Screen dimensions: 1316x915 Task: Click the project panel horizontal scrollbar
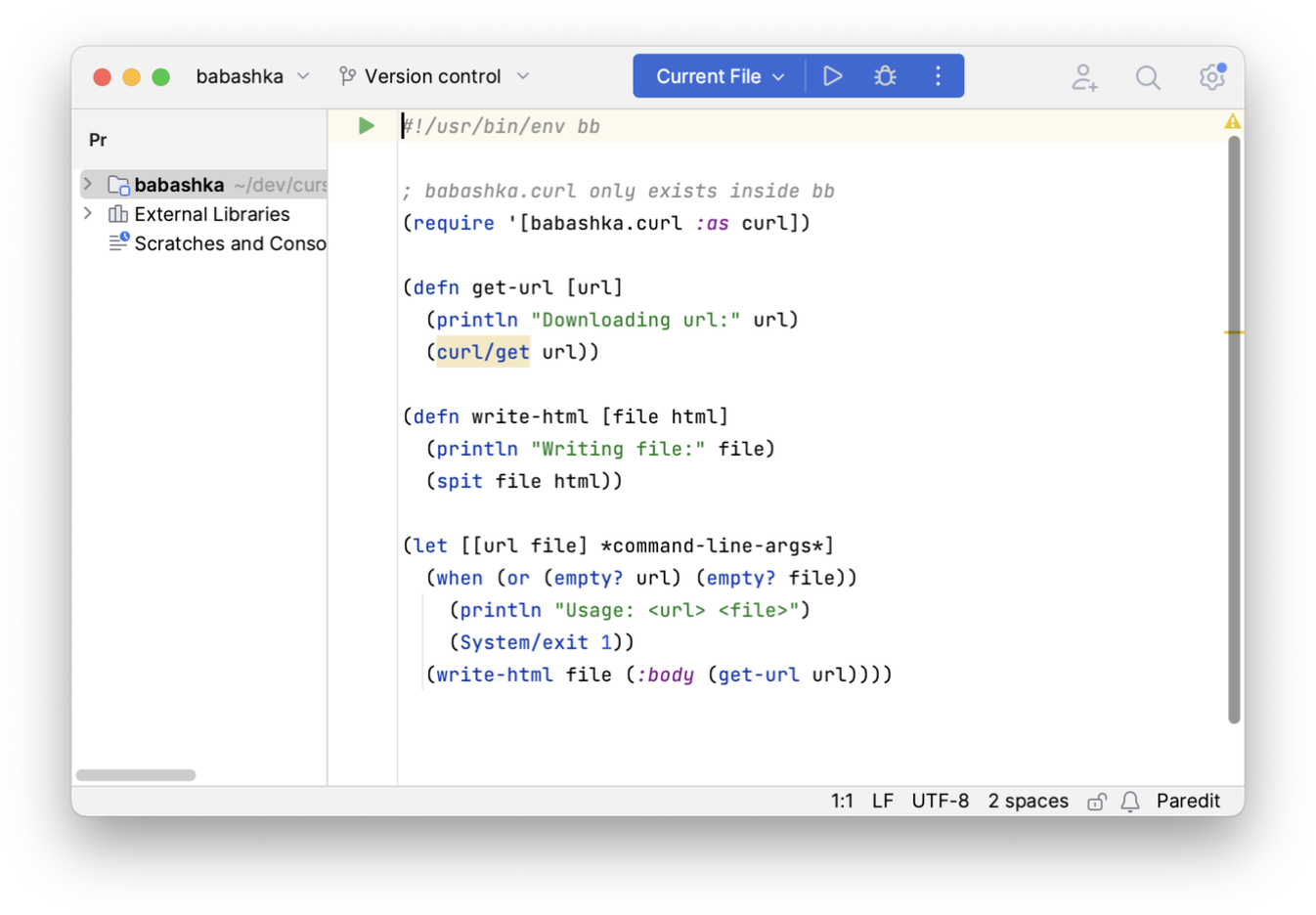pos(136,775)
